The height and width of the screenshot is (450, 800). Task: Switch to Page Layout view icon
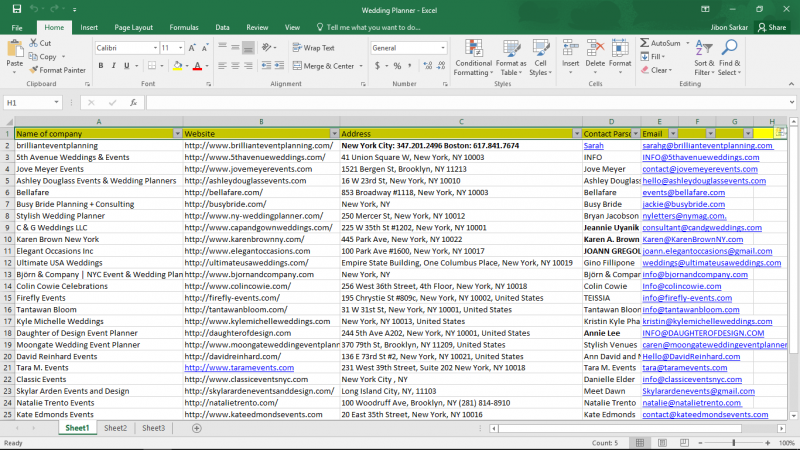662,442
